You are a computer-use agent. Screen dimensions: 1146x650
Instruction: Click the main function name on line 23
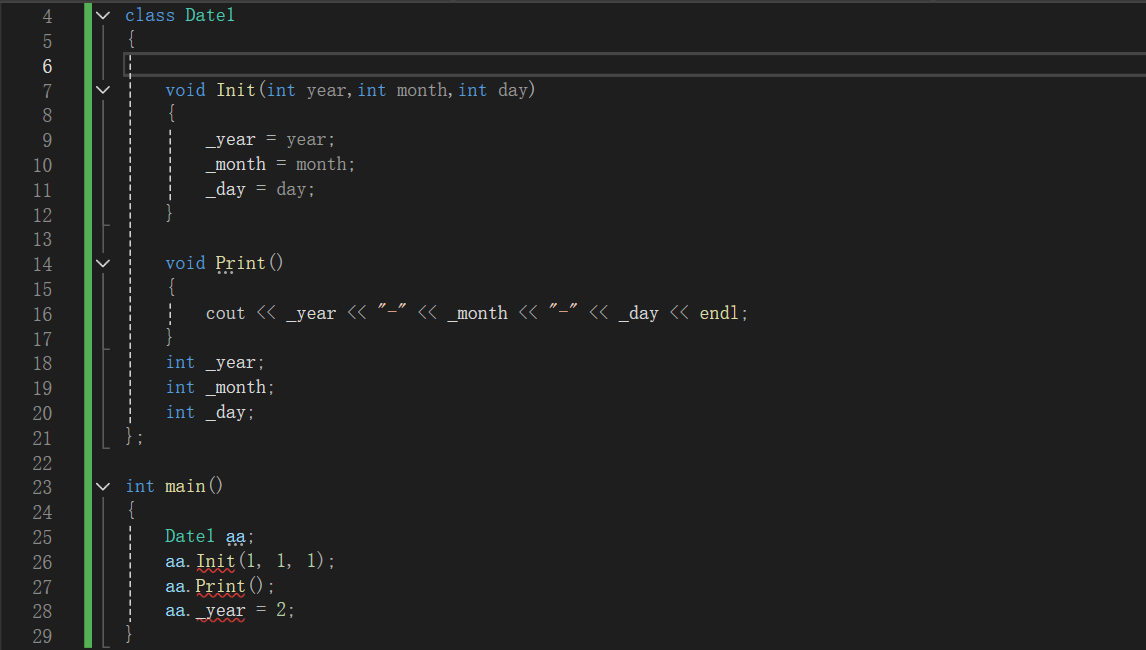[185, 486]
